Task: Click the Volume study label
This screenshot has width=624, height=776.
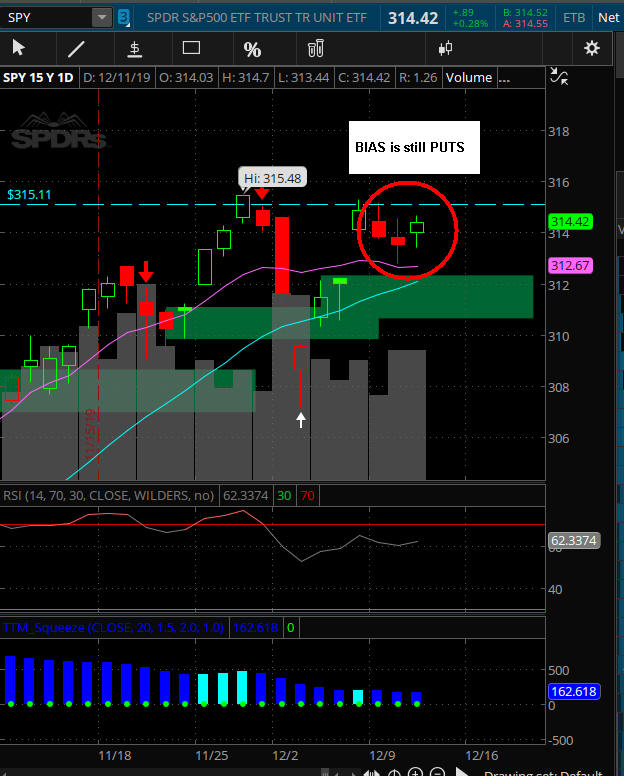Action: click(469, 78)
